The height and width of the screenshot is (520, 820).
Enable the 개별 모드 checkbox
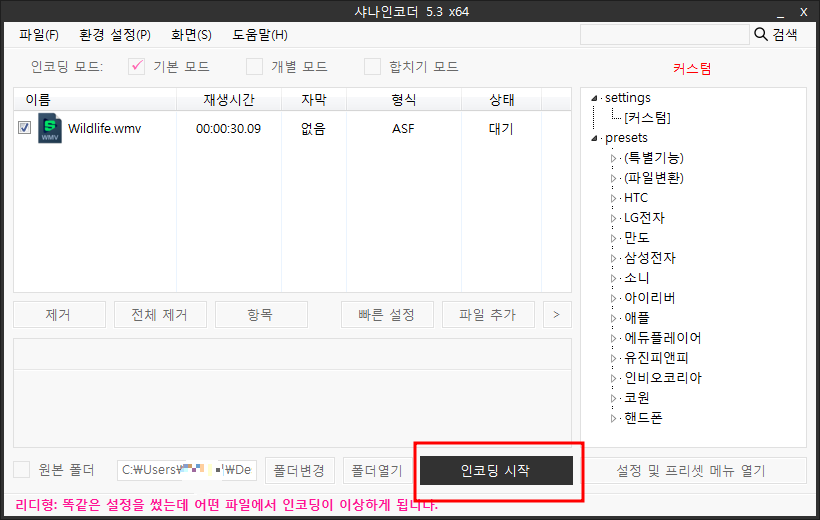(255, 66)
